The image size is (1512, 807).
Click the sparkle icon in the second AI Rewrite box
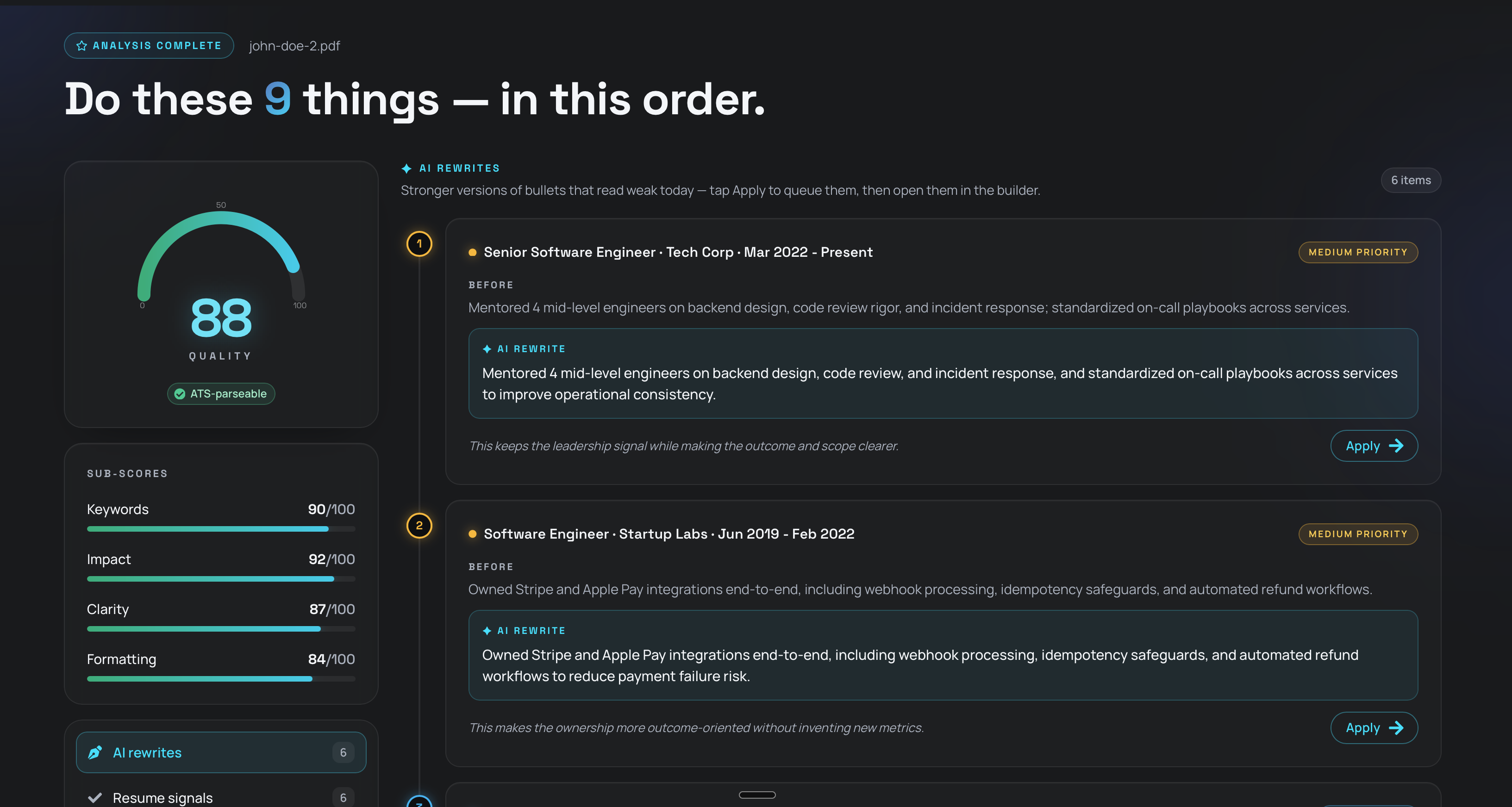click(487, 630)
